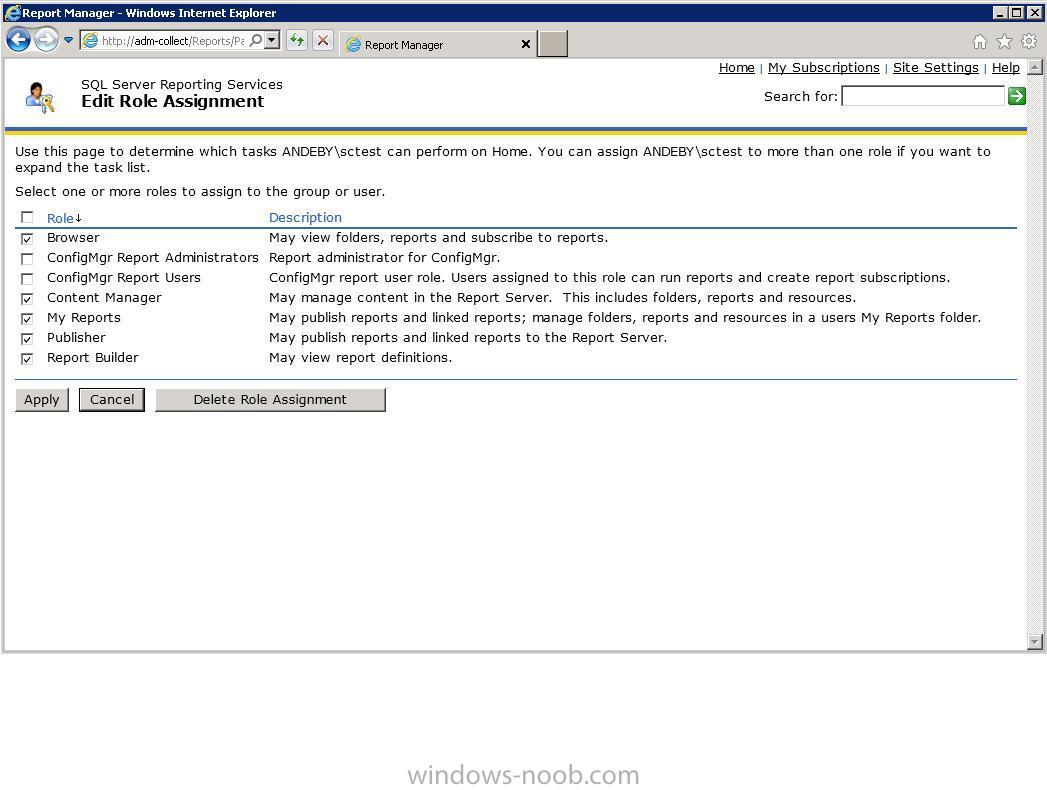The width and height of the screenshot is (1047, 790).
Task: Run search with the green arrow button
Action: coord(1016,96)
